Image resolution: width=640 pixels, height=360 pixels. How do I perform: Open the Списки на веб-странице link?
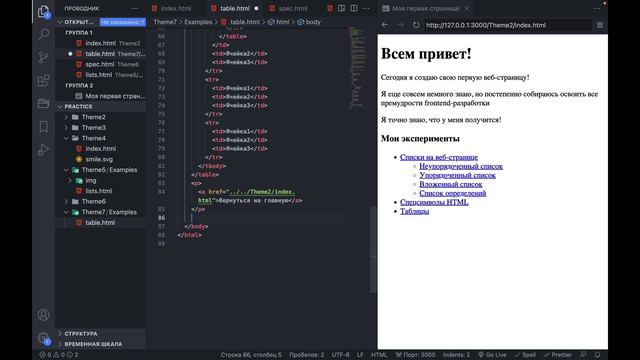[439, 157]
